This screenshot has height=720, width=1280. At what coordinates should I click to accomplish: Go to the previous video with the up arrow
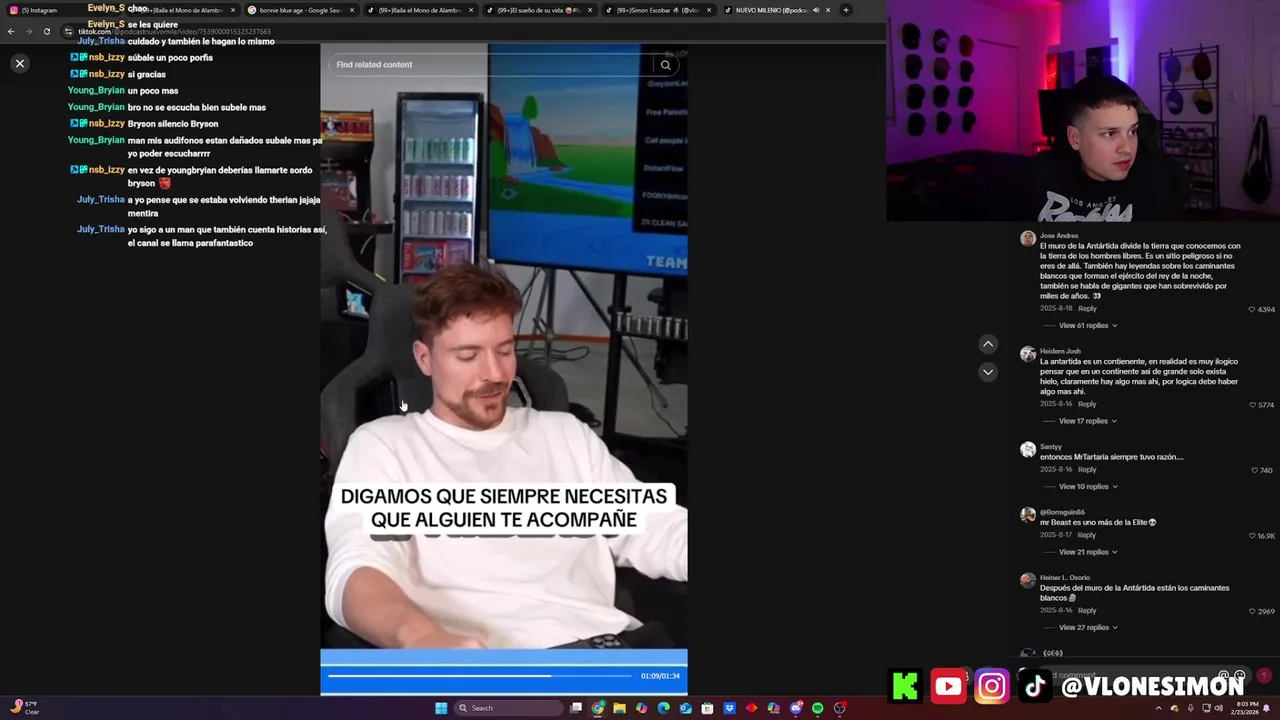pos(988,344)
